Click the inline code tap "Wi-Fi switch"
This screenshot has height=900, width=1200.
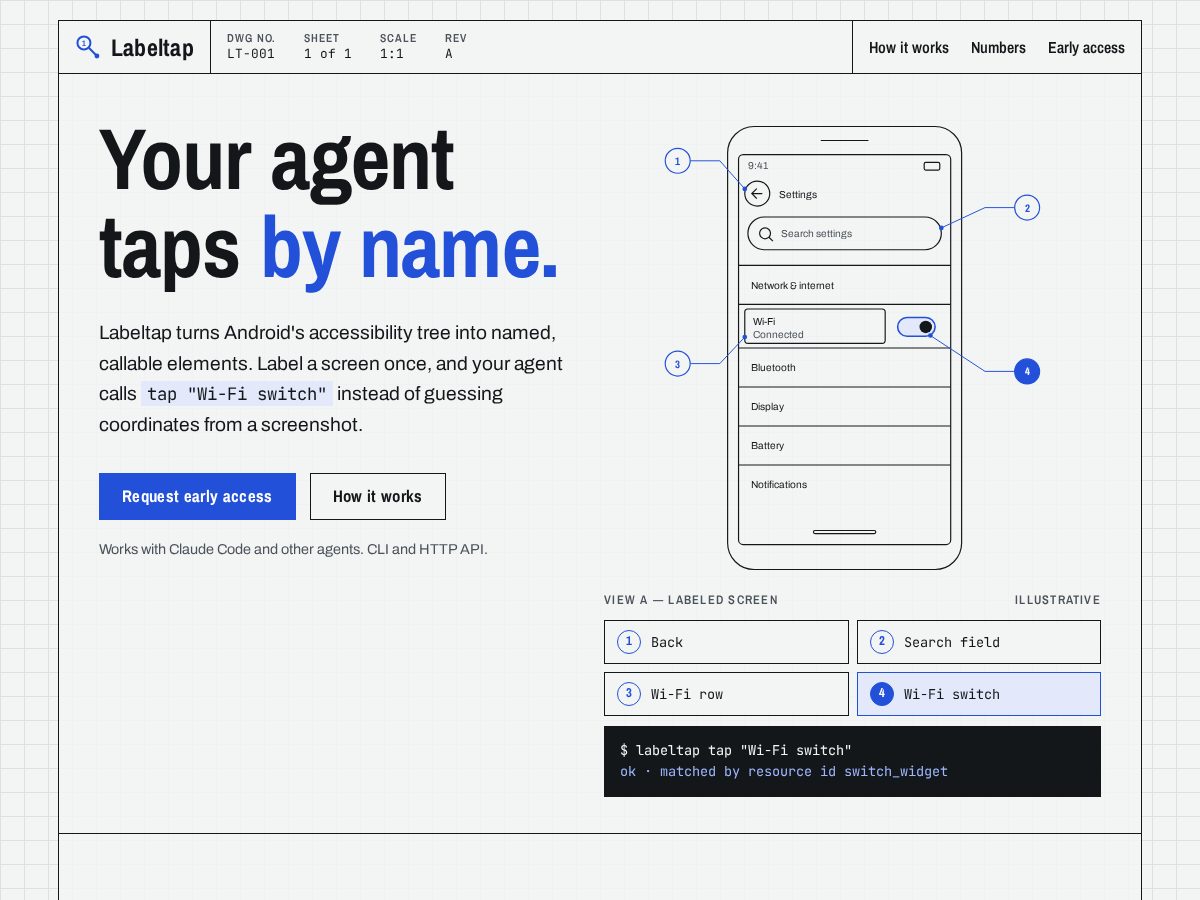(x=237, y=394)
